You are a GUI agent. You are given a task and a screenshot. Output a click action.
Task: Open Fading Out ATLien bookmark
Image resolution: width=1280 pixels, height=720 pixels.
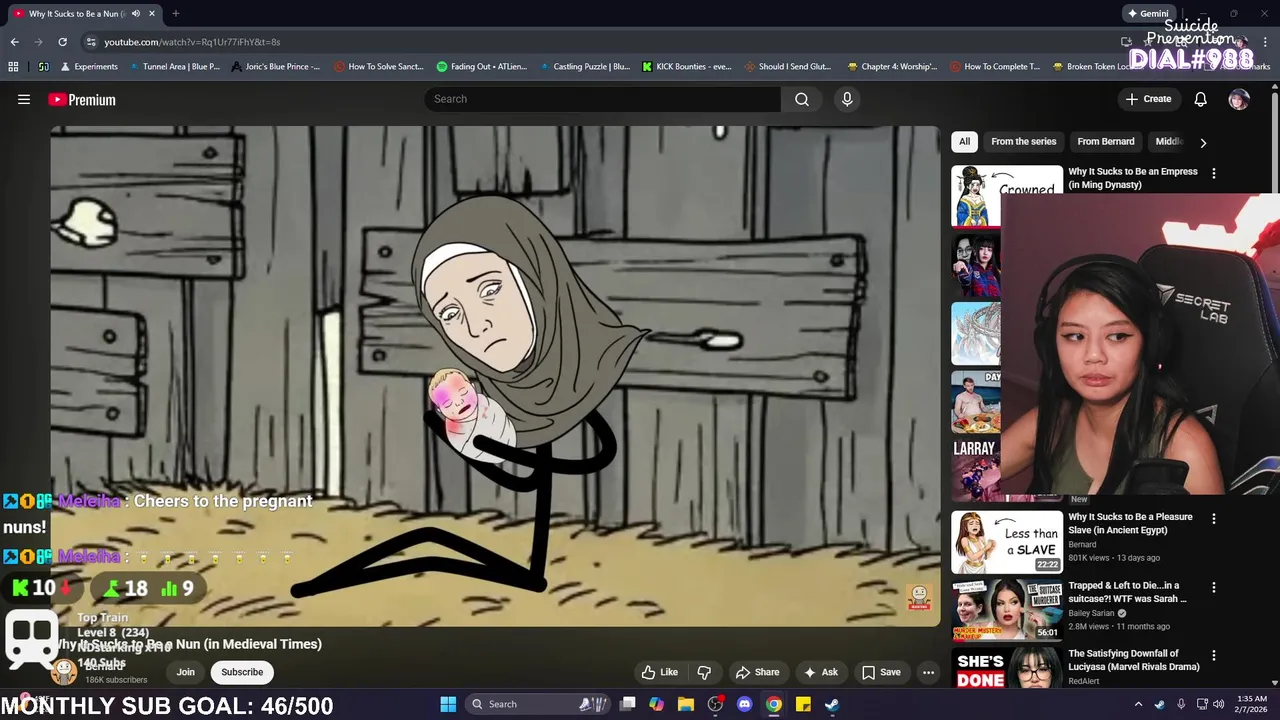click(x=482, y=67)
